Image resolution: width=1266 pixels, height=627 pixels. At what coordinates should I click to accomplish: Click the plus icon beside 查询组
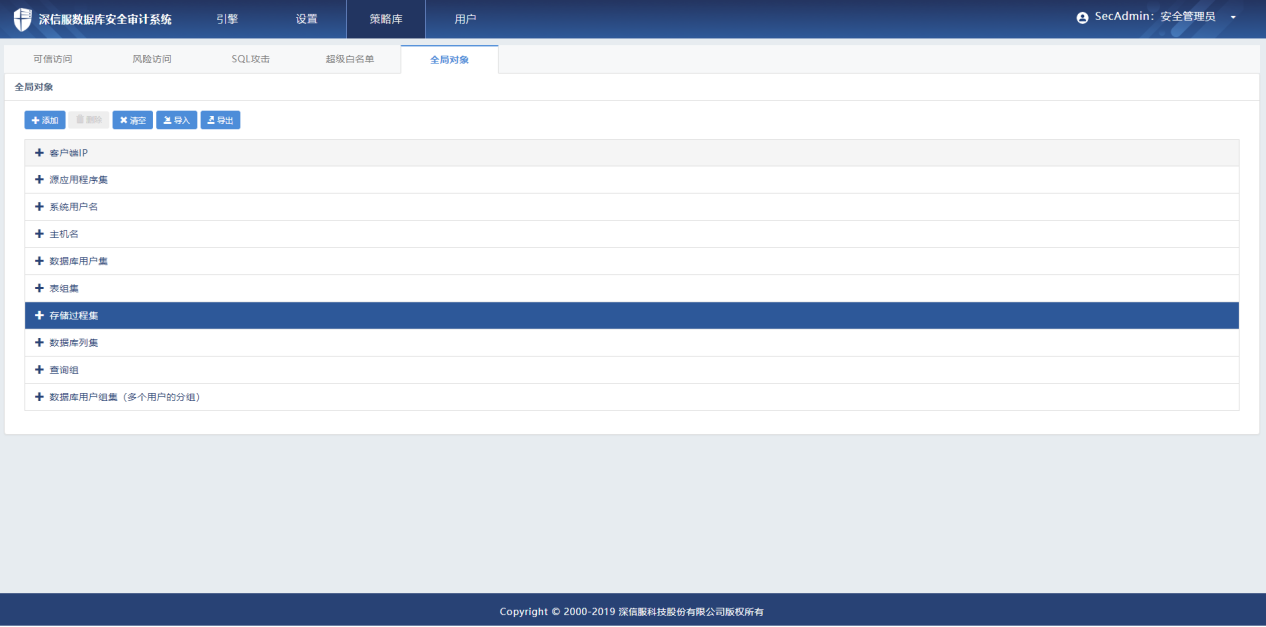(x=39, y=370)
